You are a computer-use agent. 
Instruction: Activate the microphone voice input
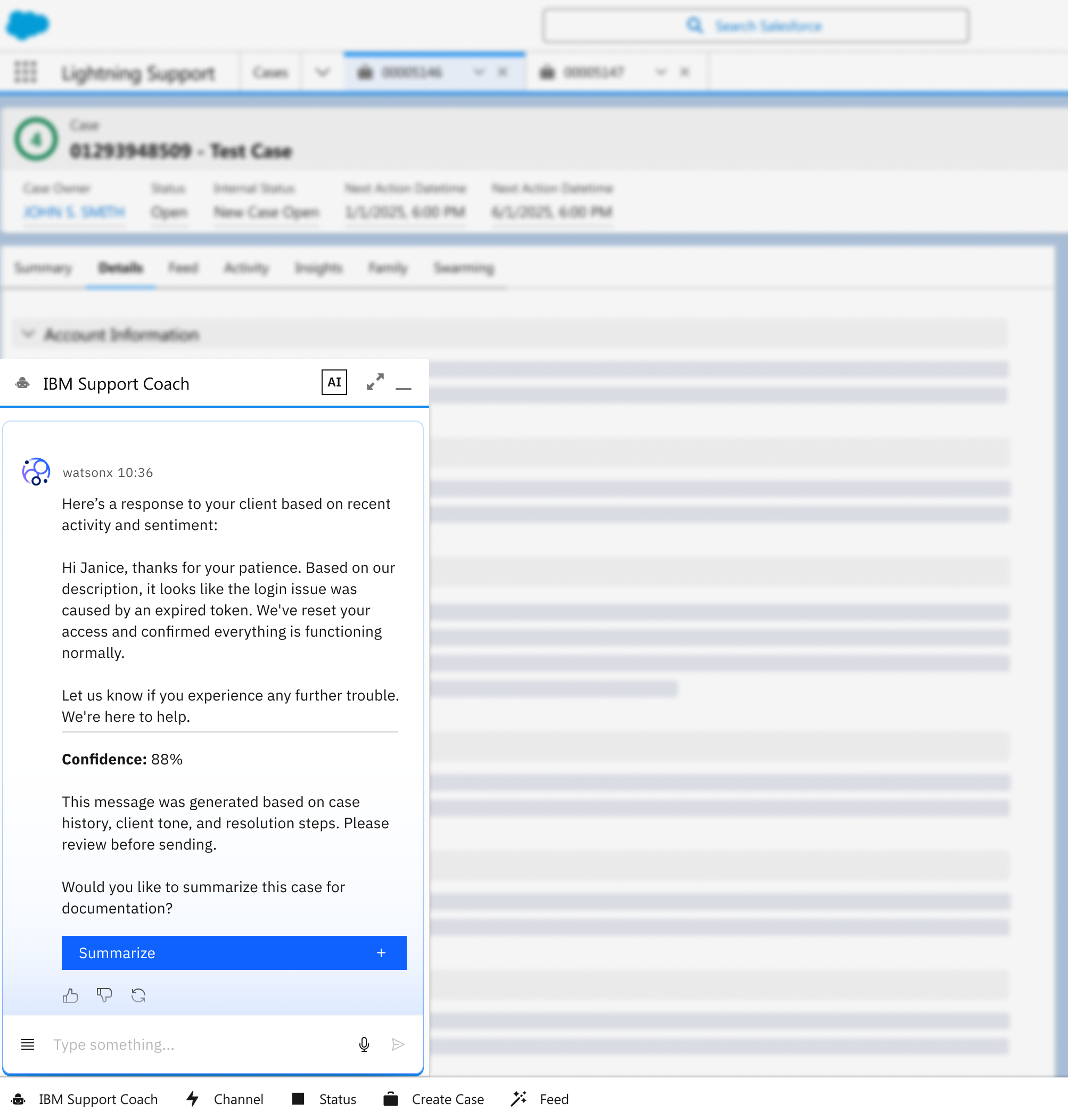click(364, 1044)
